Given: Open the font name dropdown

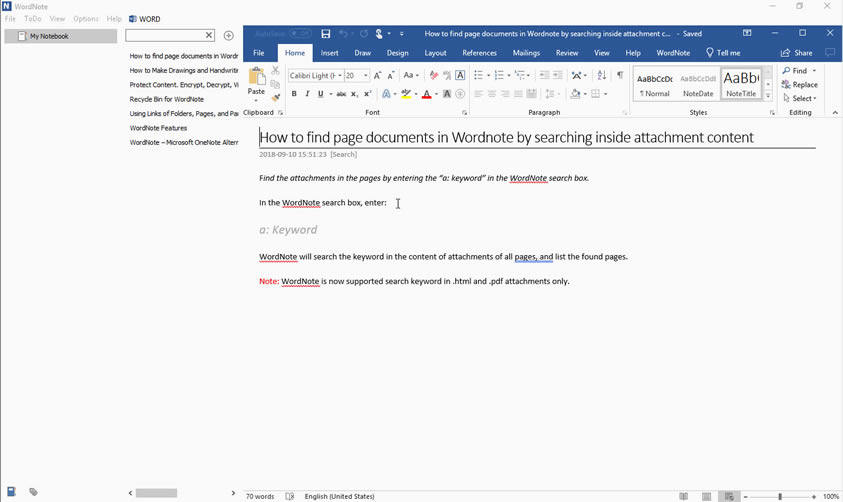Looking at the screenshot, I should 339,76.
